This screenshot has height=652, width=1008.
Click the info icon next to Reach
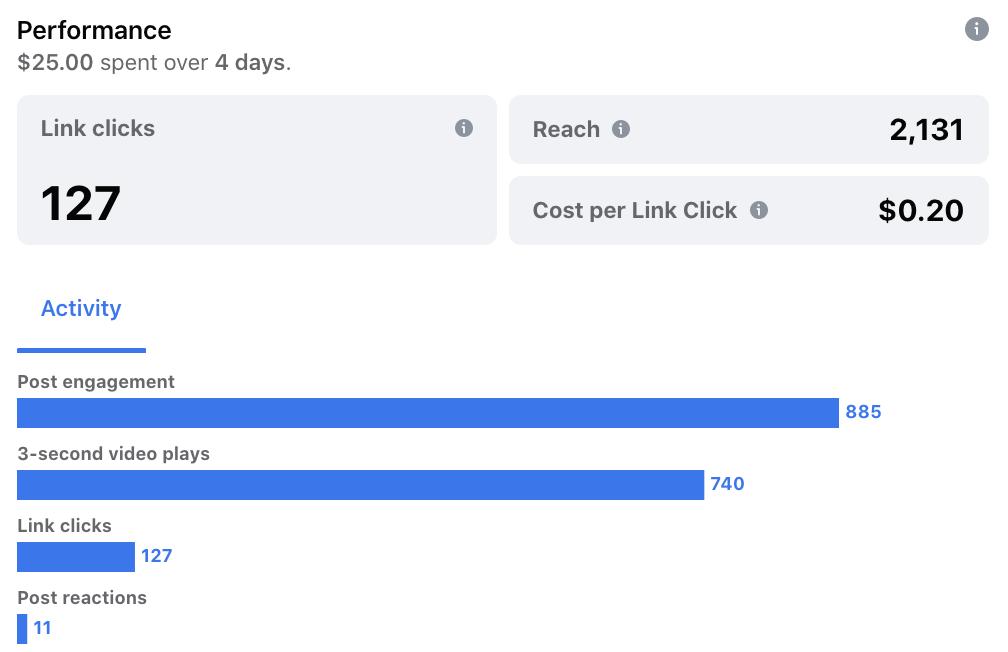[620, 129]
